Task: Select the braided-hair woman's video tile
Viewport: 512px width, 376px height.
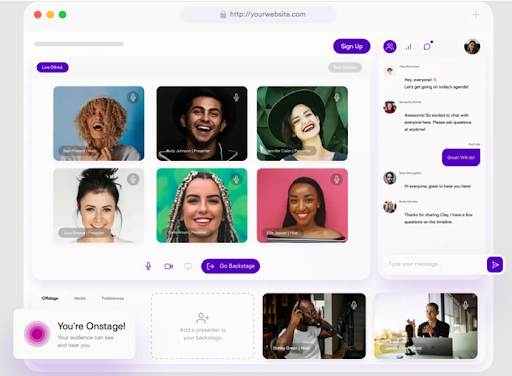Action: tap(202, 205)
